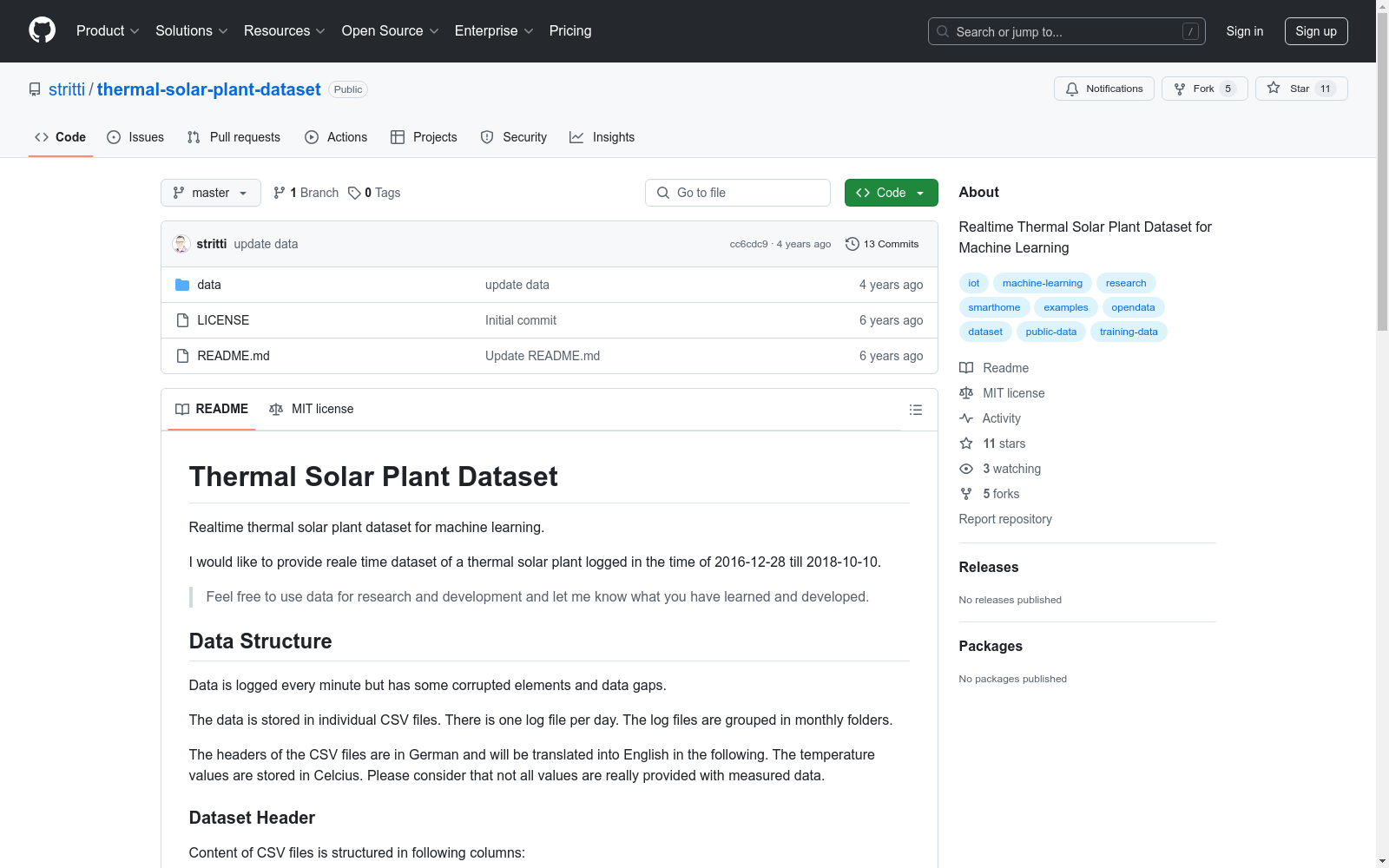Open the README outline list icon
The height and width of the screenshot is (868, 1389).
[x=915, y=410]
